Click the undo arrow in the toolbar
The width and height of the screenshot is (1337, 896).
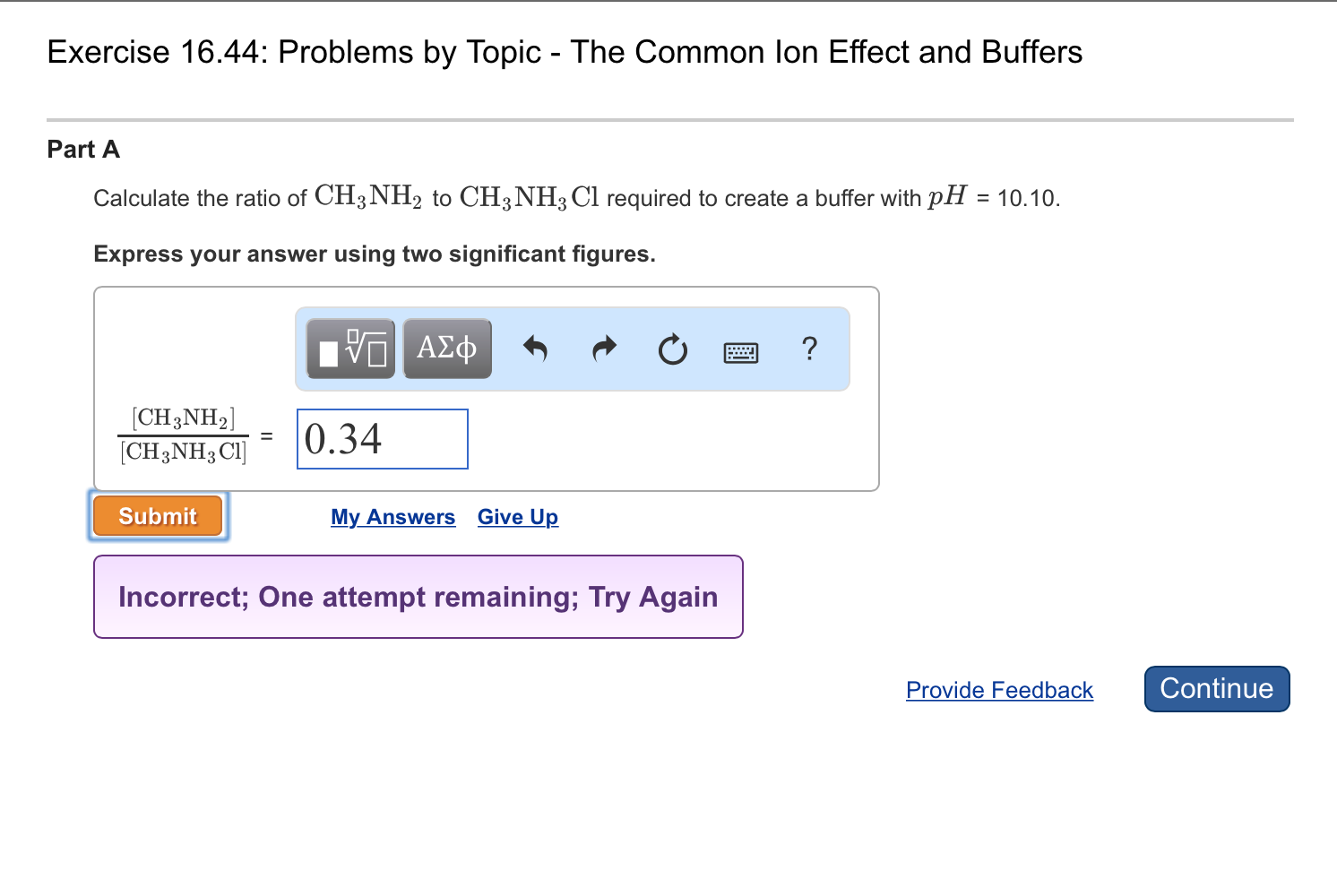[x=535, y=349]
